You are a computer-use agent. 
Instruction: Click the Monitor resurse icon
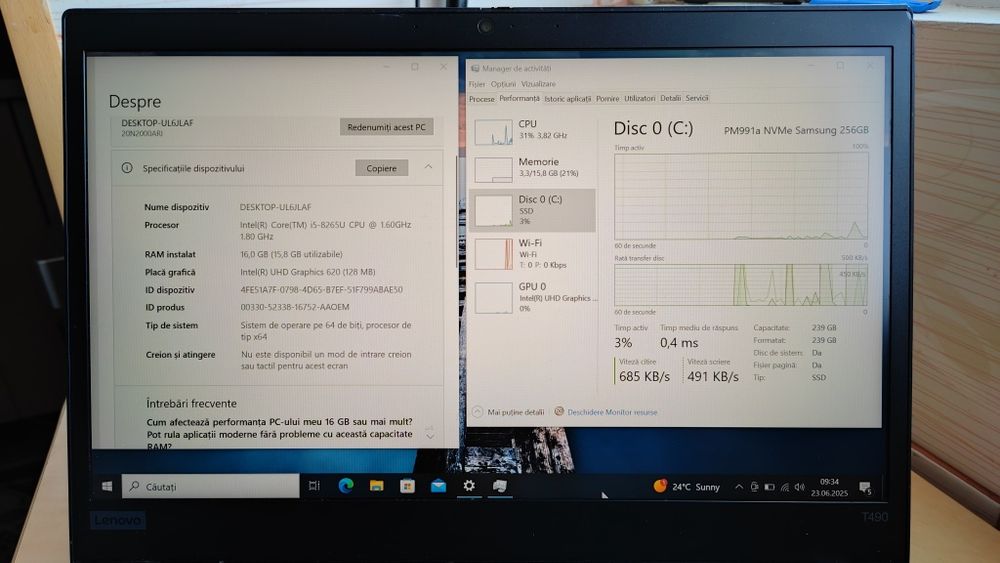(559, 411)
